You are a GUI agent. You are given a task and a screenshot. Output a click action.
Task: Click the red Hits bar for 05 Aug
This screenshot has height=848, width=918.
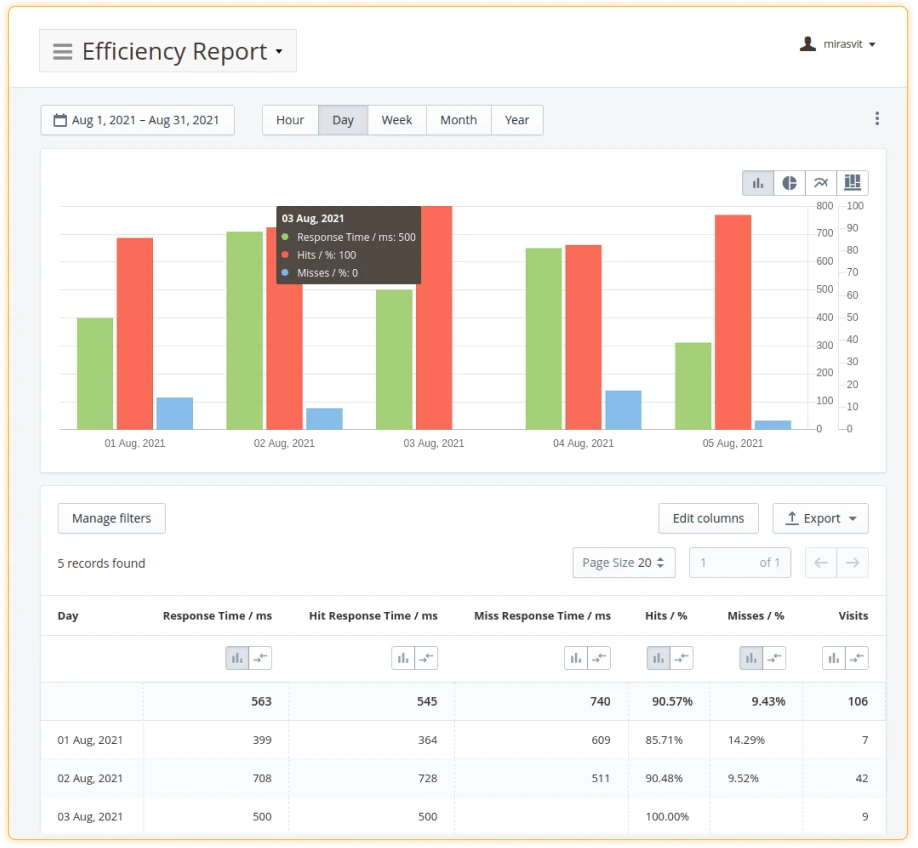(x=733, y=320)
